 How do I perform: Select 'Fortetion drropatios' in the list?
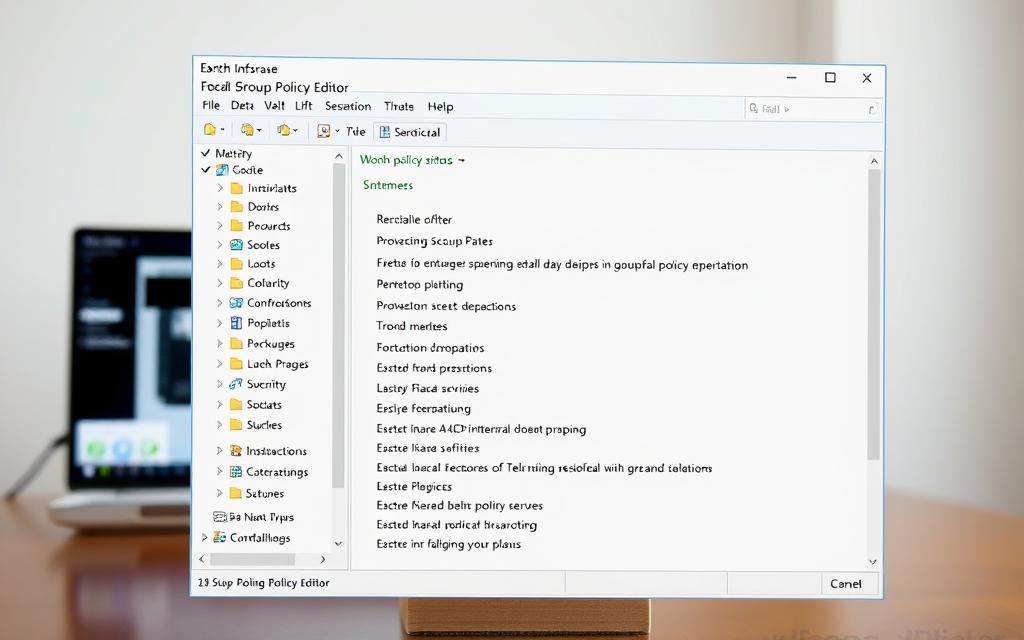pyautogui.click(x=430, y=348)
